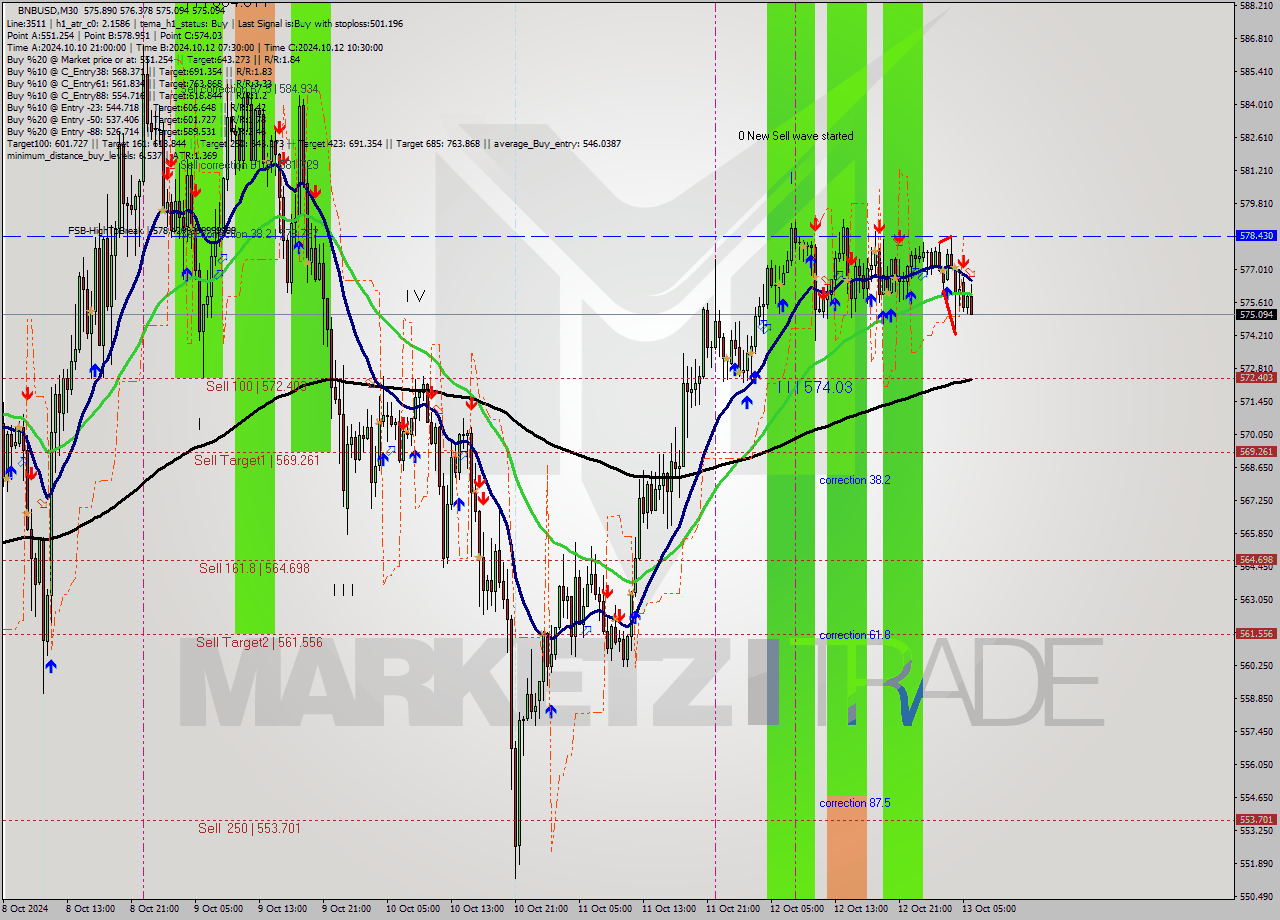Click the '10 Oct 21:00' time axis label
The width and height of the screenshot is (1280, 920).
pyautogui.click(x=540, y=909)
